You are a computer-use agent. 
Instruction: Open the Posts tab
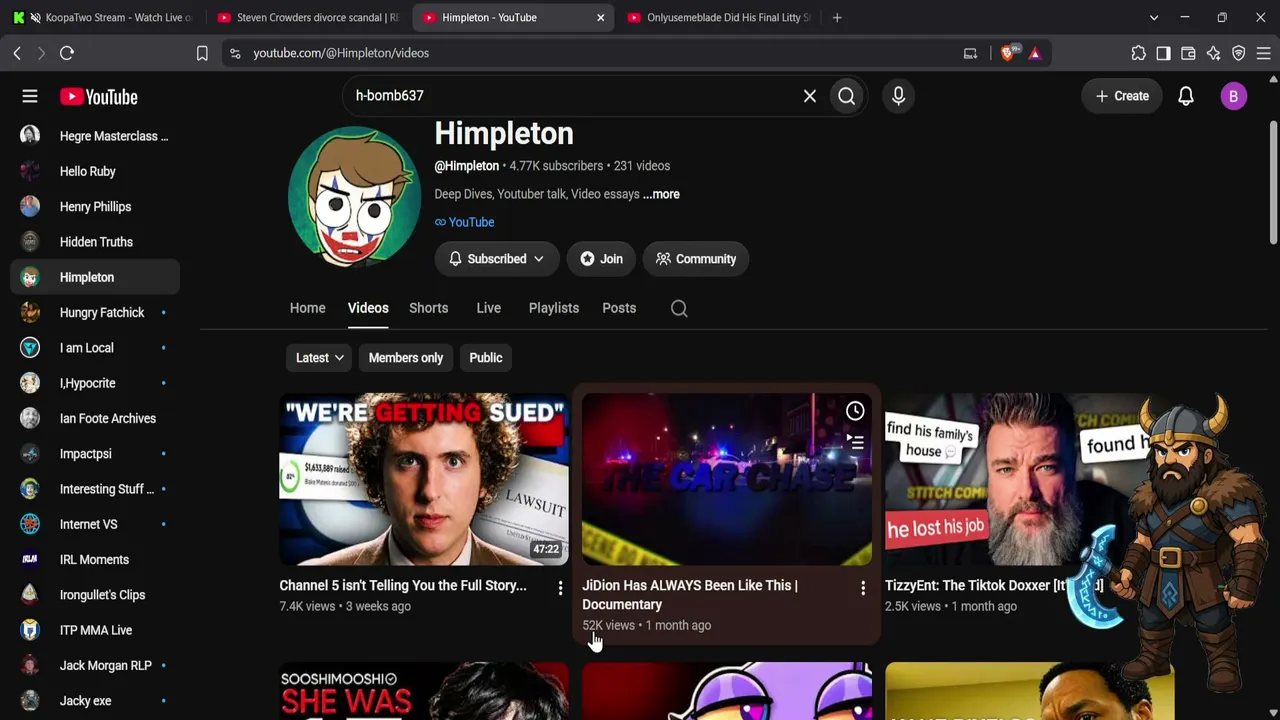[x=619, y=308]
